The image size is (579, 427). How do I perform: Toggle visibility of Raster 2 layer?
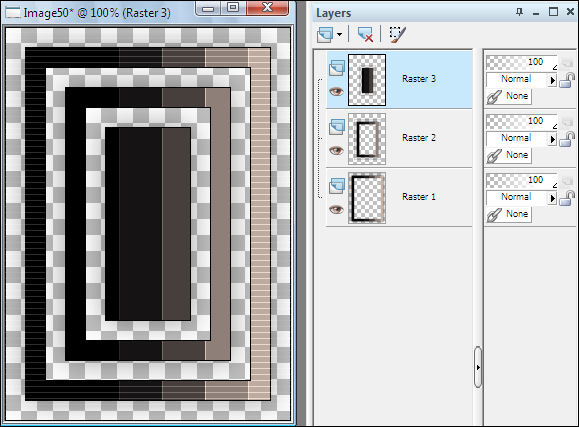pos(336,150)
